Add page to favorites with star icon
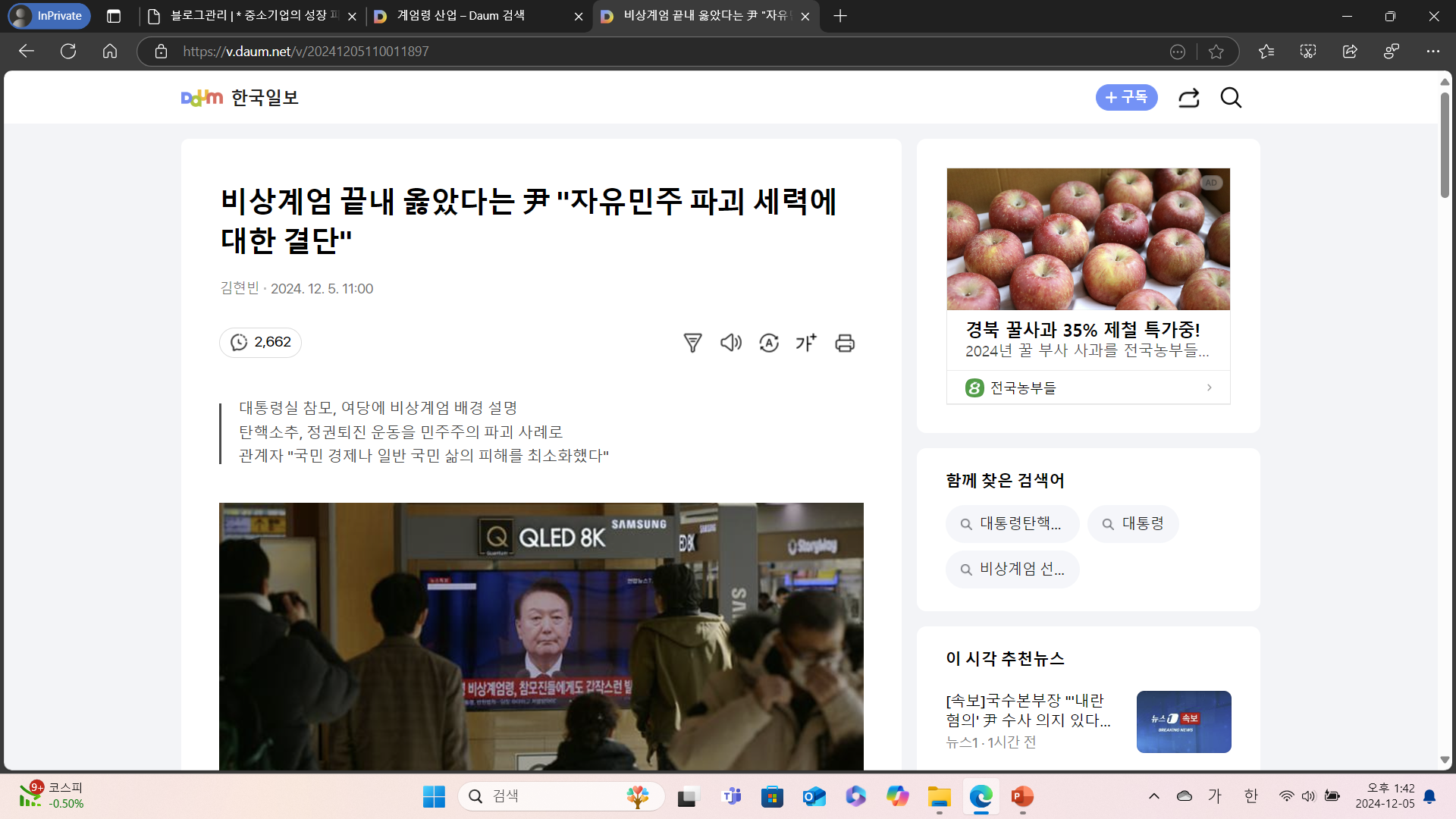 [x=1216, y=52]
